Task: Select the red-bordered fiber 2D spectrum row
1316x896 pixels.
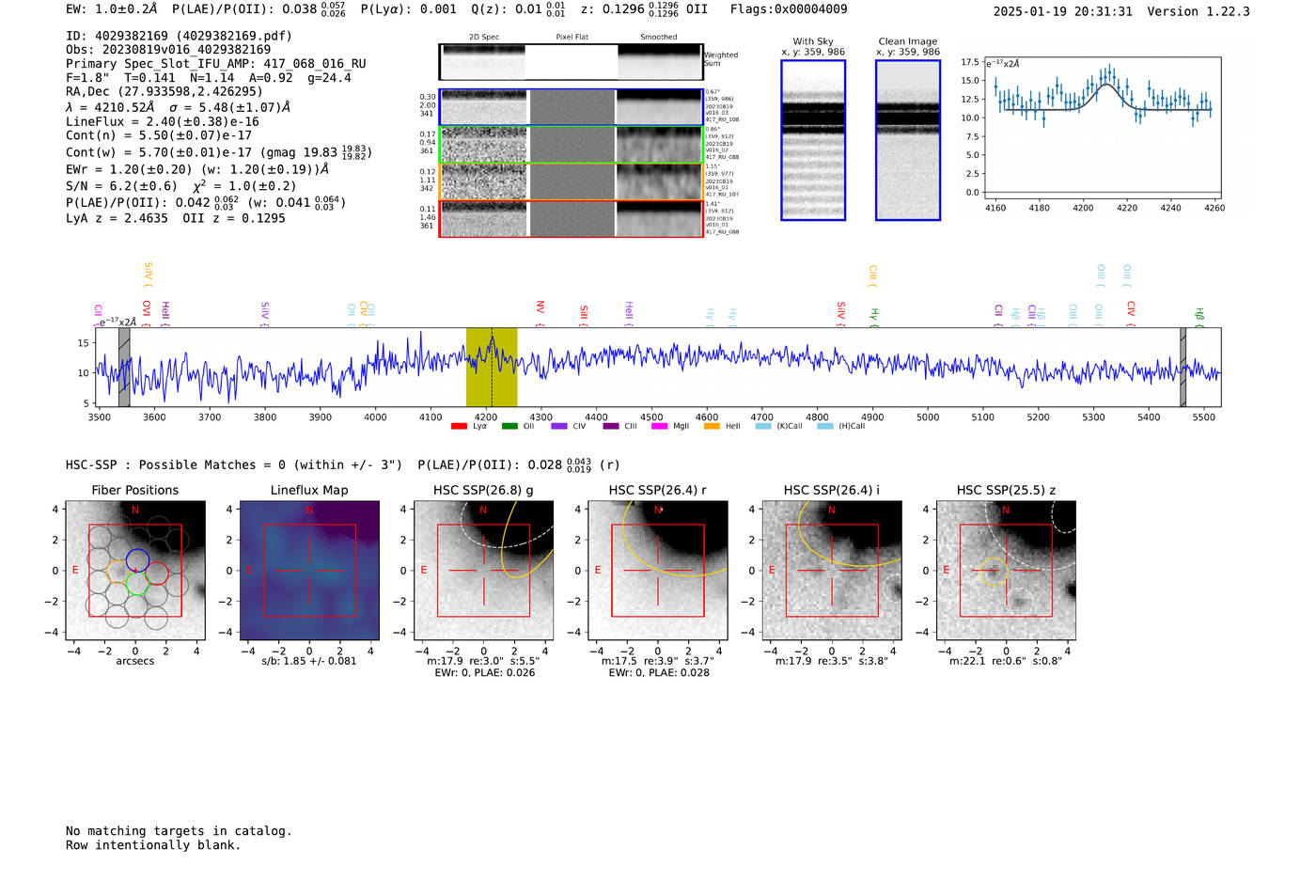Action: click(571, 218)
